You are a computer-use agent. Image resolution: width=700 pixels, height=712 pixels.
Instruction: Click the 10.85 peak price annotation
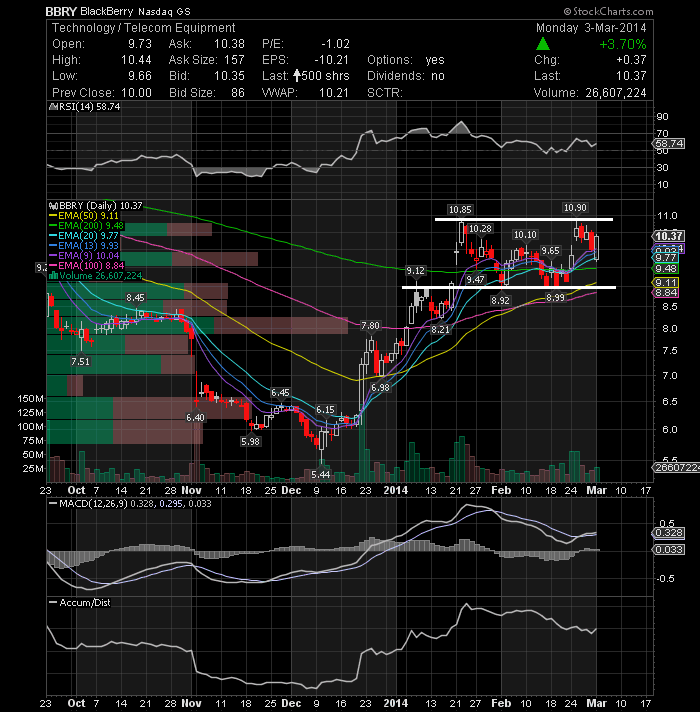tap(460, 210)
